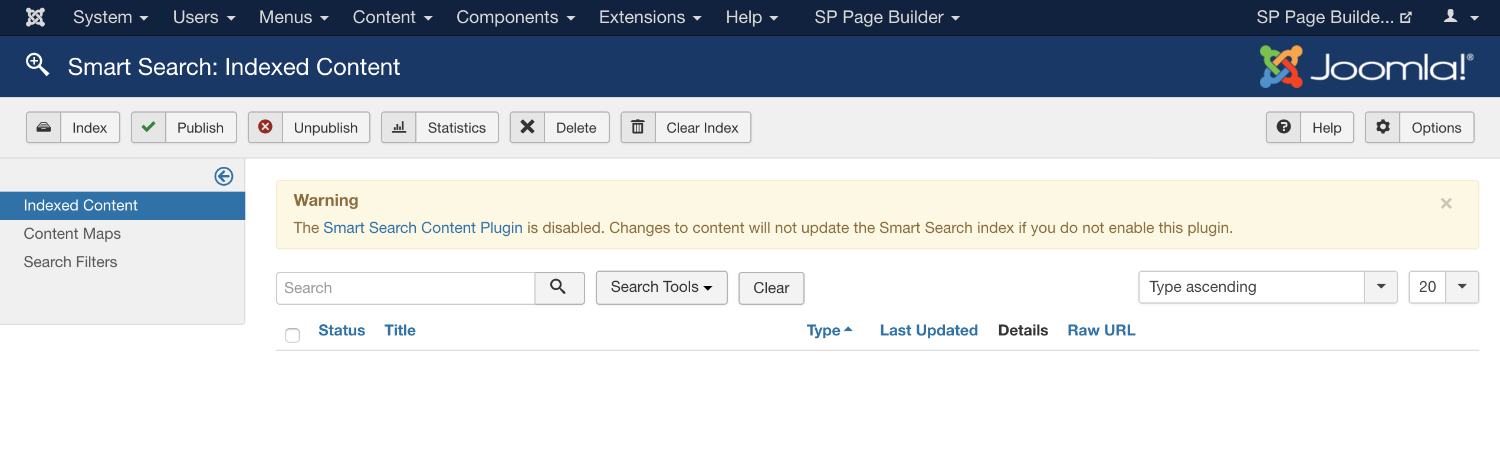Click the Clear Index trash icon
This screenshot has width=1500, height=474.
(x=638, y=128)
